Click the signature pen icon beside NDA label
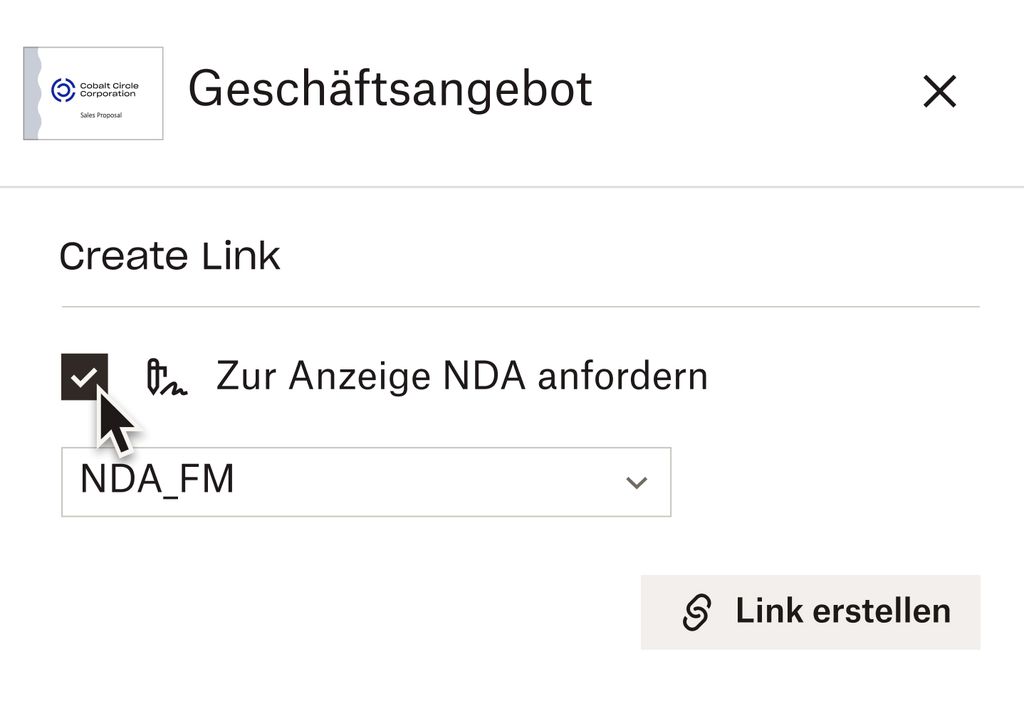 167,377
